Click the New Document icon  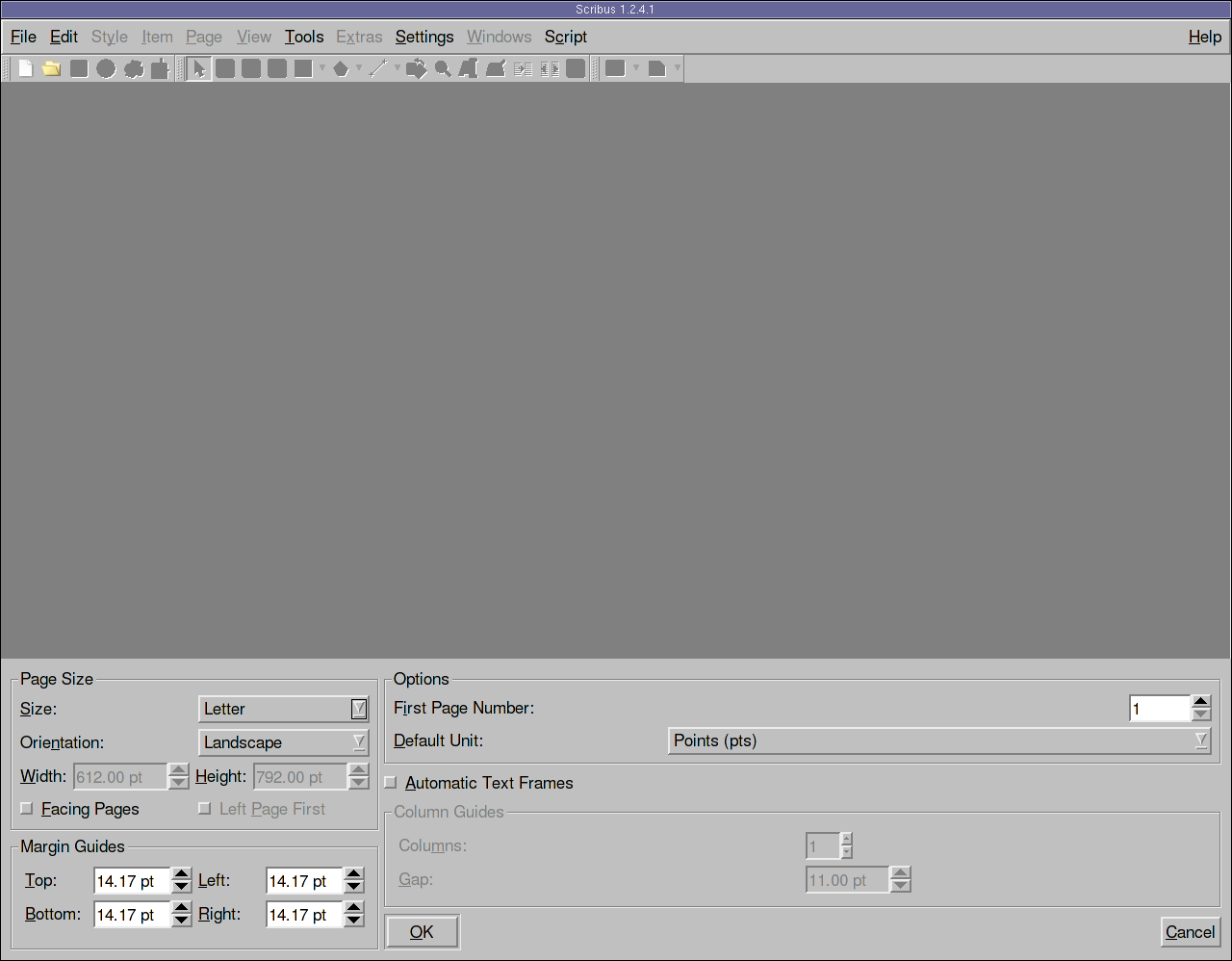click(x=26, y=68)
